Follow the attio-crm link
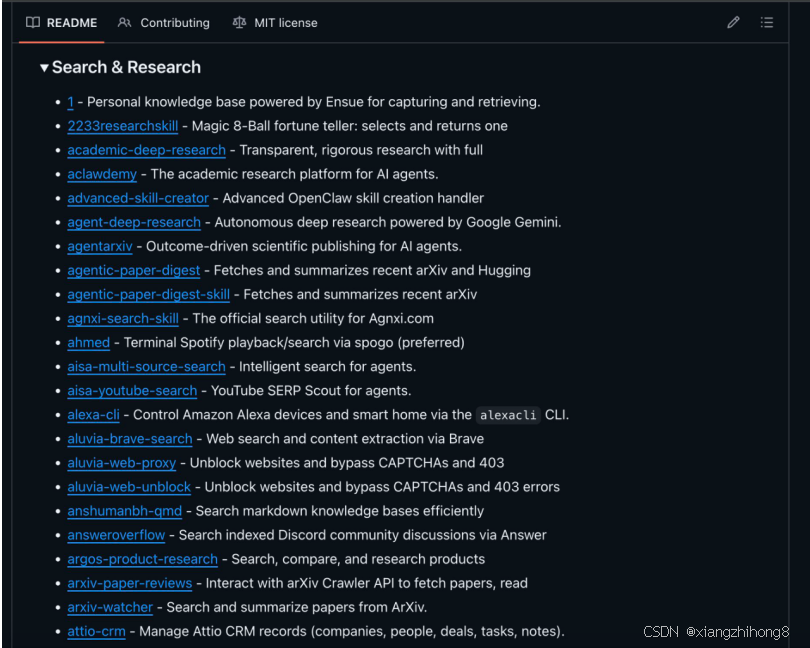The width and height of the screenshot is (810, 648). 96,631
